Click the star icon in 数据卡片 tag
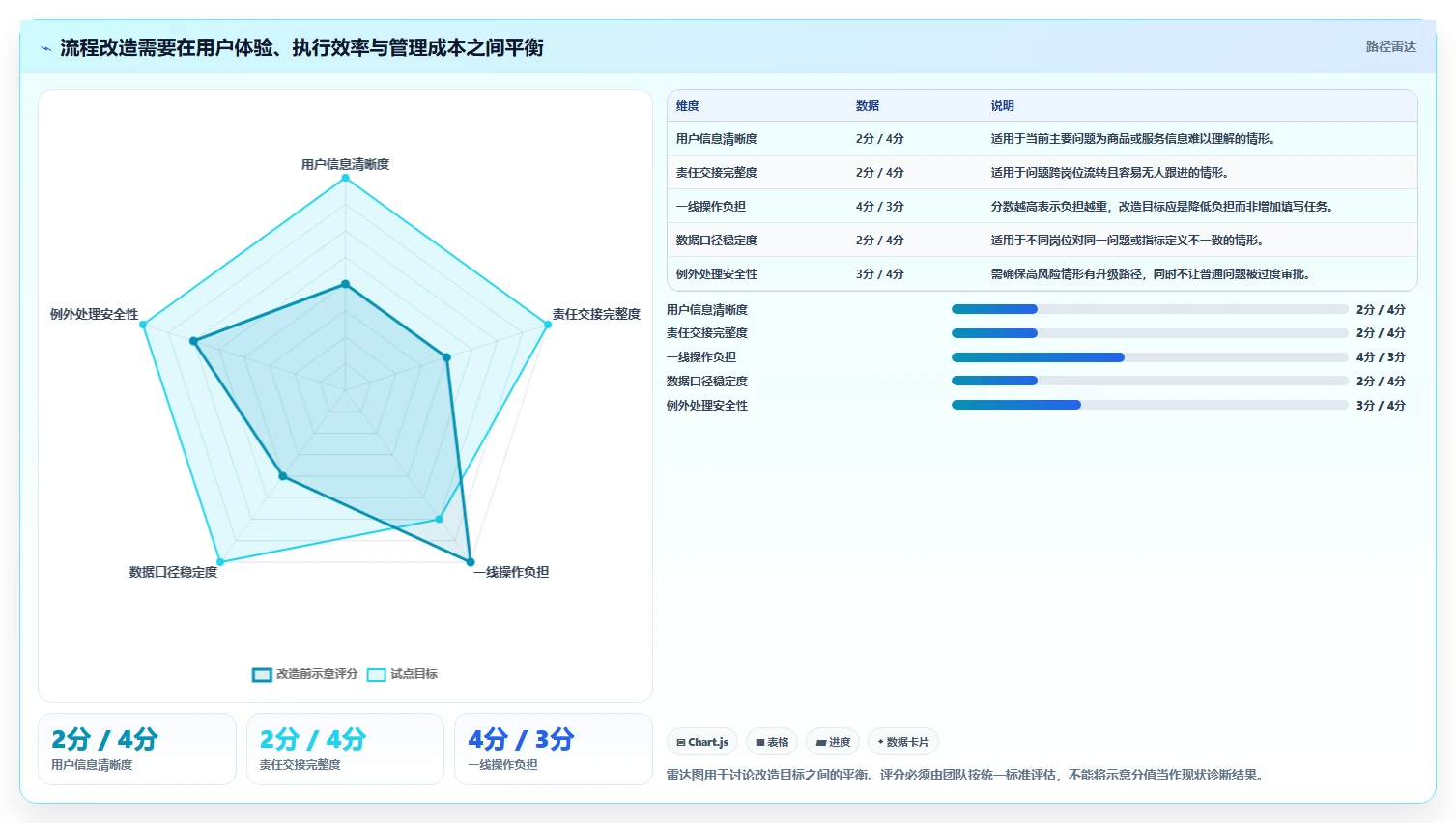Viewport: 1456px width, 823px height. coord(880,742)
